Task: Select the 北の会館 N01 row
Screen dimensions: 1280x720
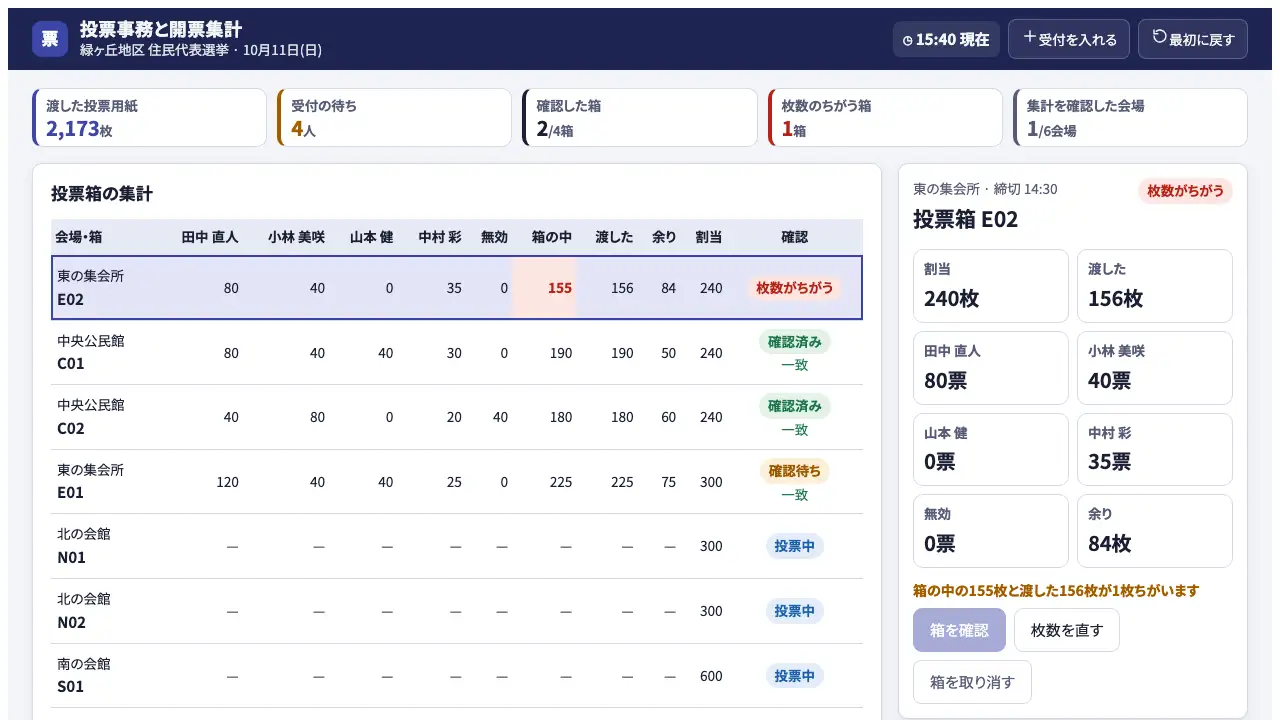Action: coord(457,546)
